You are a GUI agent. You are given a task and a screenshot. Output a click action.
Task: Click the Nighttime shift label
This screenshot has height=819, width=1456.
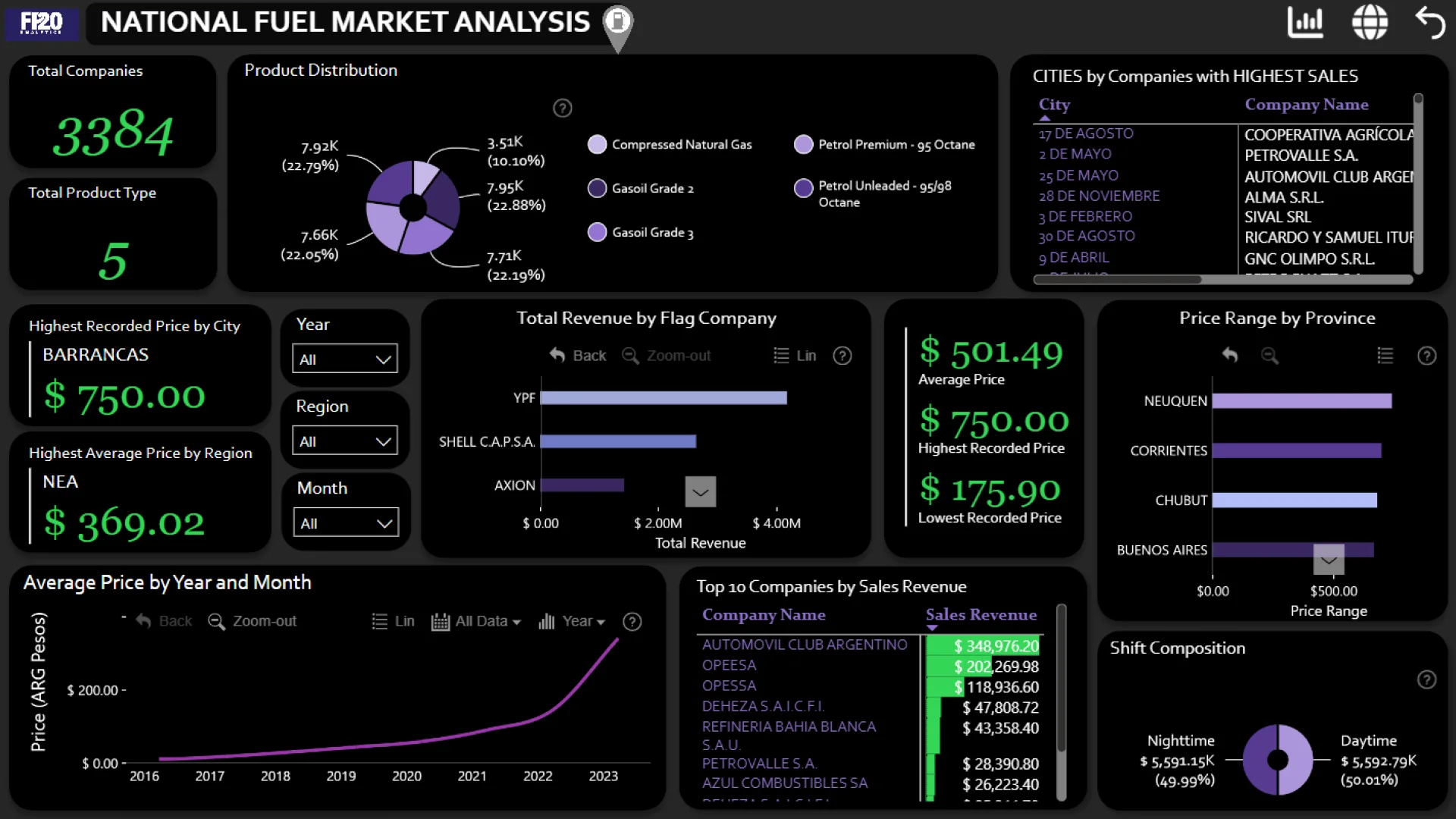(1181, 740)
